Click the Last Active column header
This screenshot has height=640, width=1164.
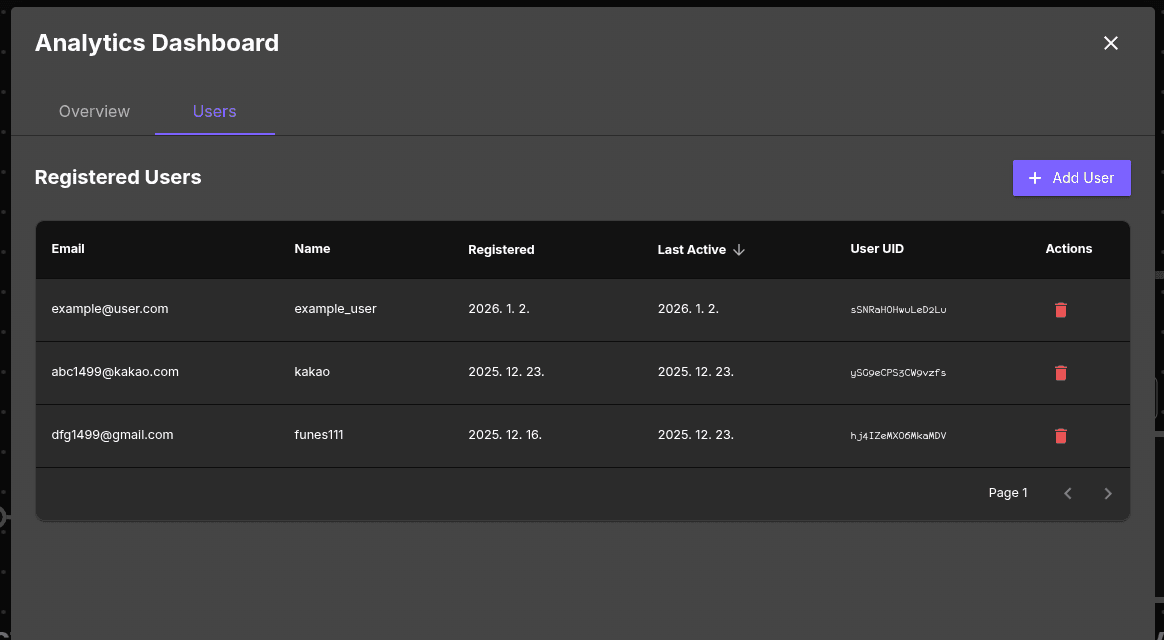[691, 249]
